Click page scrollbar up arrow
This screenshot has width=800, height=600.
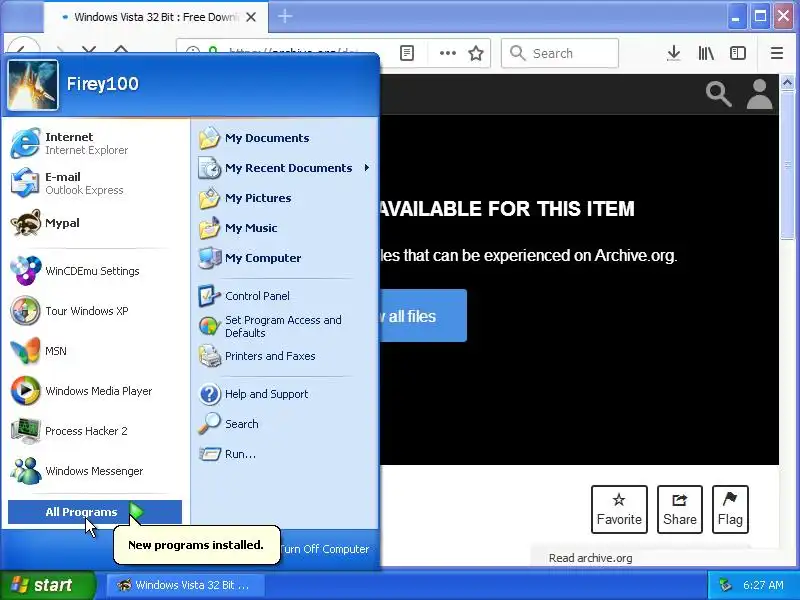pyautogui.click(x=787, y=82)
